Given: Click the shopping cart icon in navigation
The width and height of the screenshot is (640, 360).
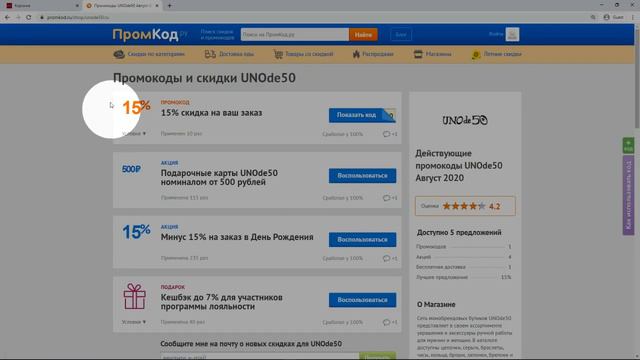Looking at the screenshot, I should 278,54.
